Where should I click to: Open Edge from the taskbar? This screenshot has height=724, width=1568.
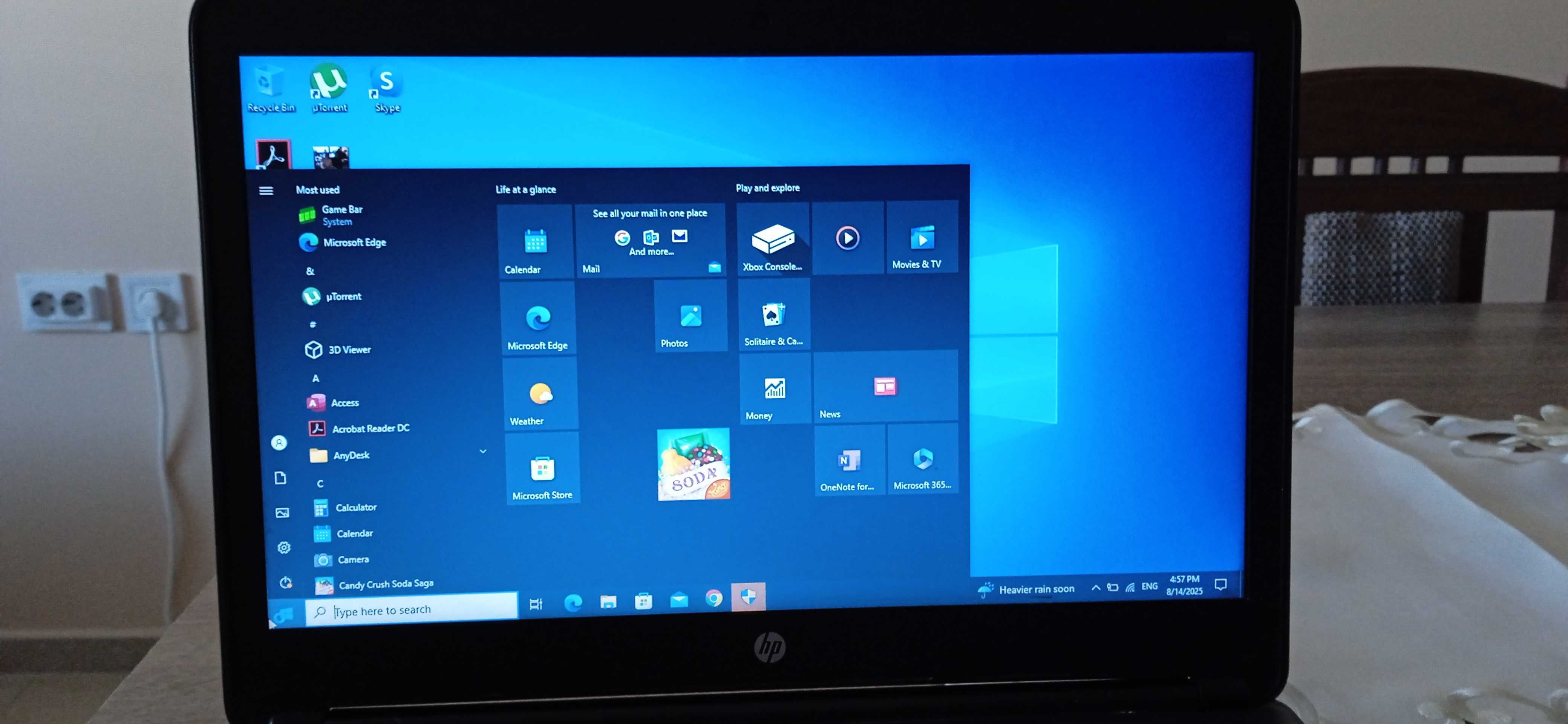click(x=573, y=603)
